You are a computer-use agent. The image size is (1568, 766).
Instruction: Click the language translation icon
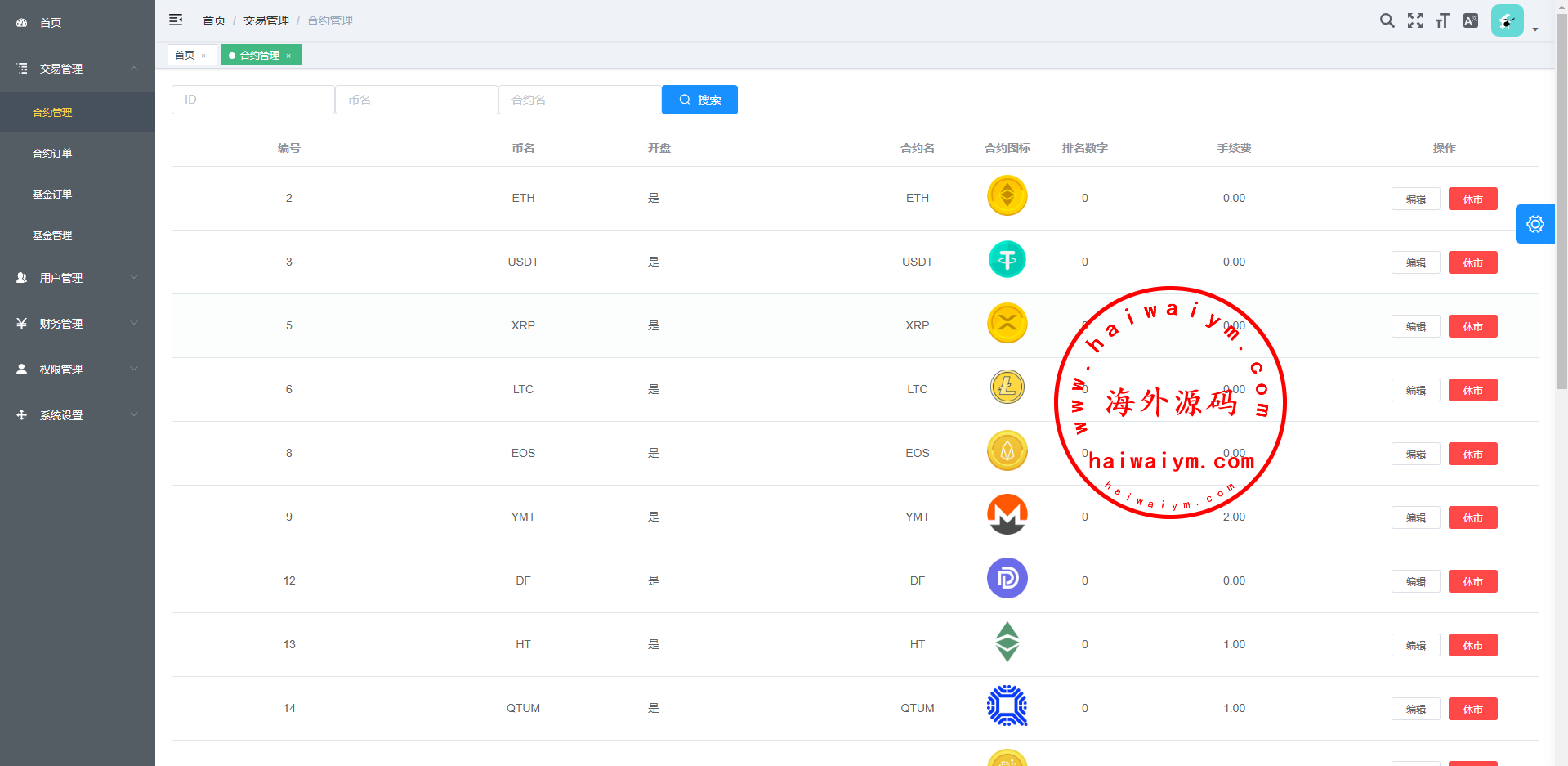pyautogui.click(x=1470, y=20)
